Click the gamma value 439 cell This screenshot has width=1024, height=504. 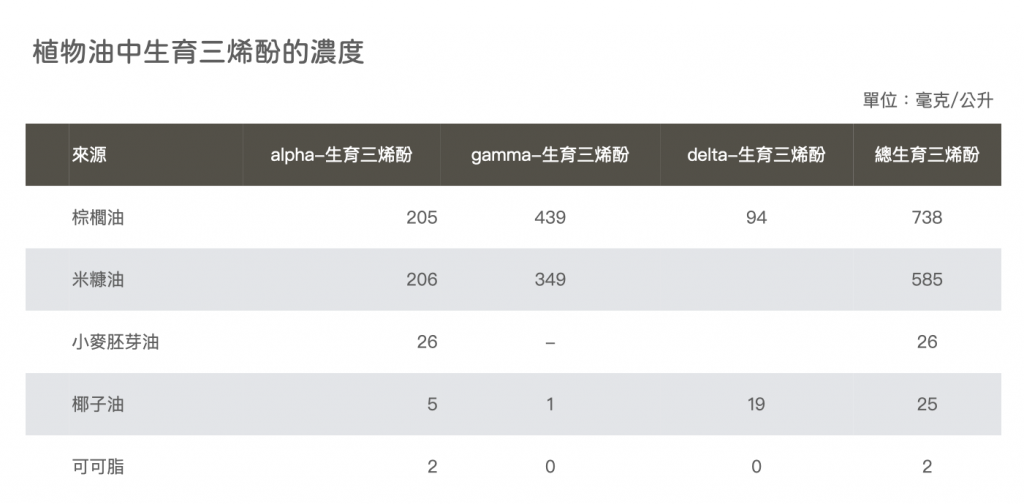550,217
